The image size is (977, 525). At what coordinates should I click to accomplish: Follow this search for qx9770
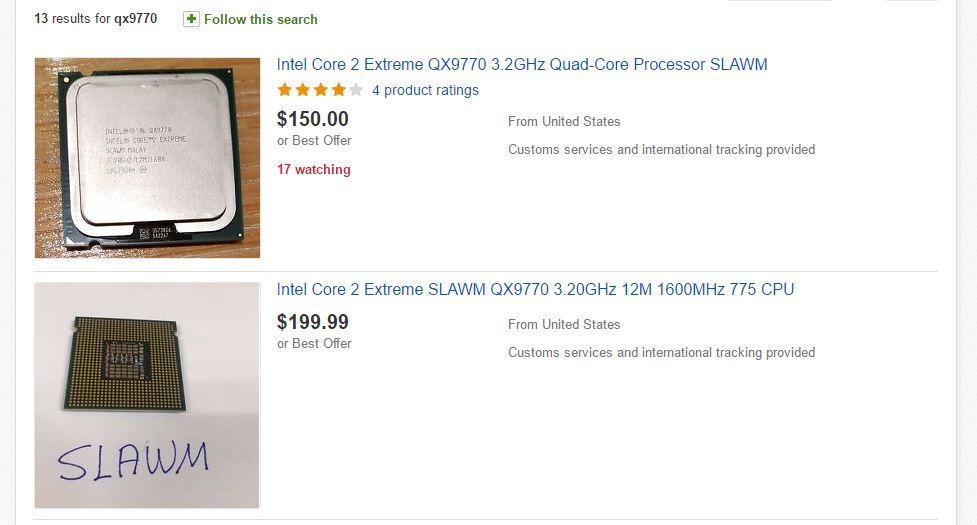point(260,19)
